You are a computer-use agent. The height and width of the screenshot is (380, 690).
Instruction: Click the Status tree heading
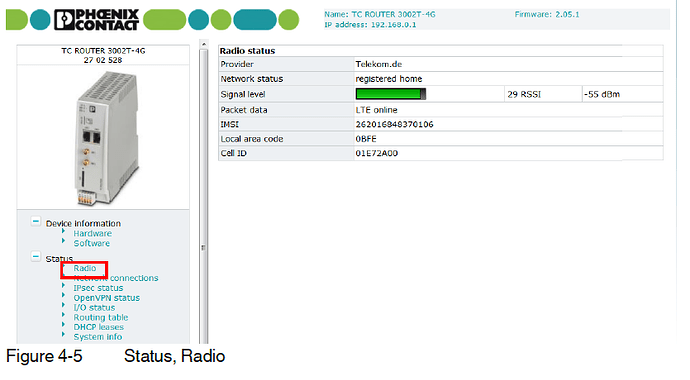tap(59, 259)
